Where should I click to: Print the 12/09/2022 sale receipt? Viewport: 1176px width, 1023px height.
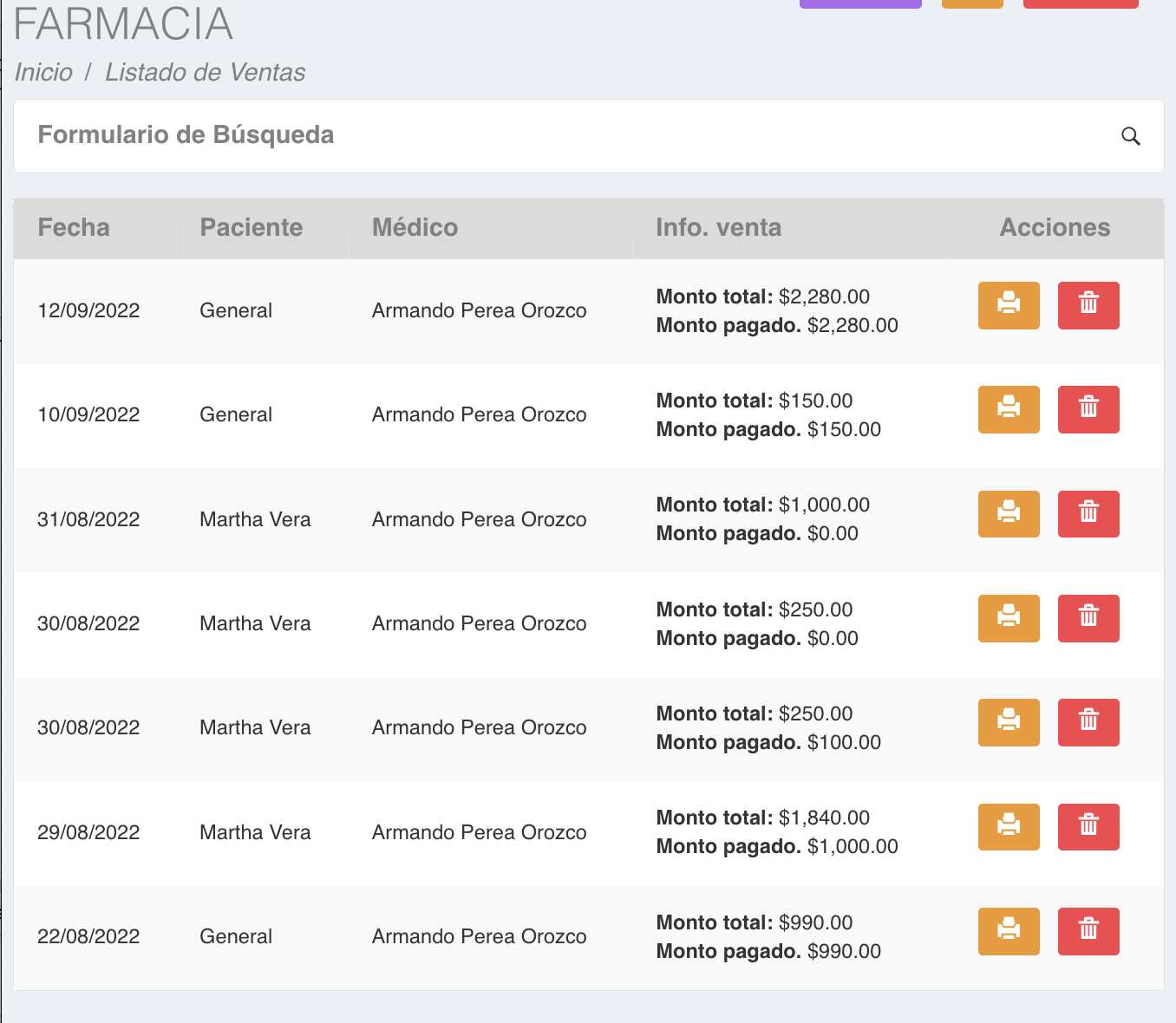point(1008,305)
